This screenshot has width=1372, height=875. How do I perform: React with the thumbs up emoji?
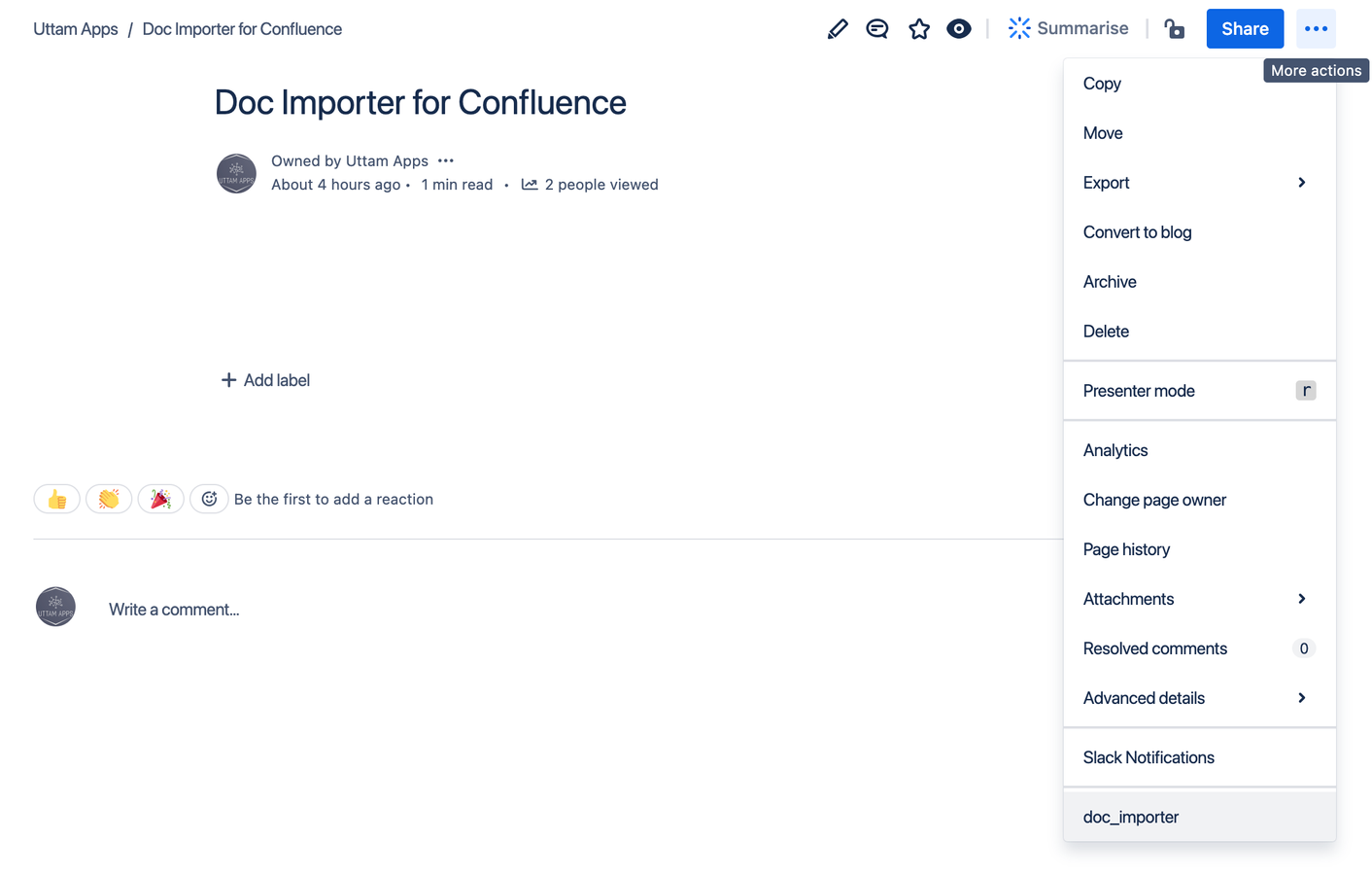pos(56,499)
